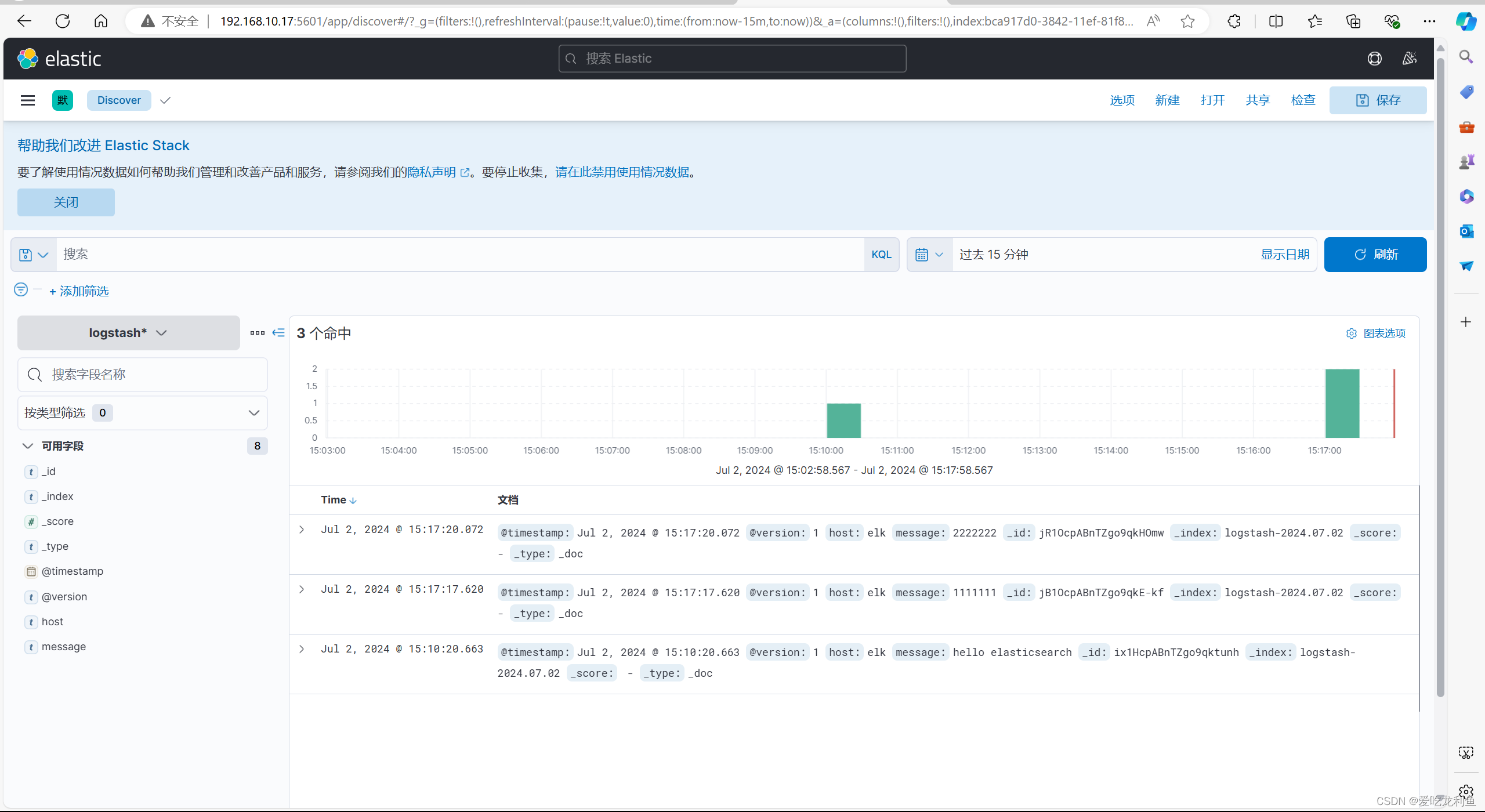Open the green default space avatar

coord(63,100)
